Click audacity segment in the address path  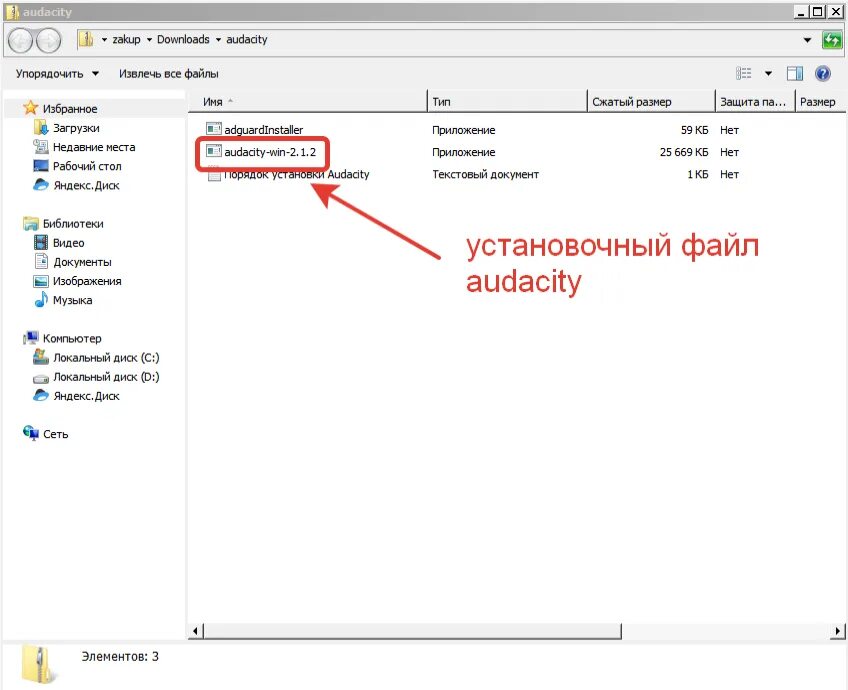tap(247, 39)
